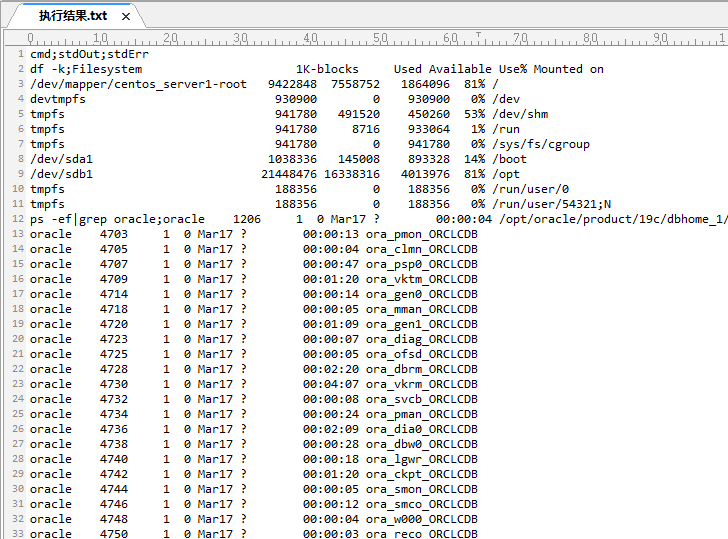The image size is (728, 539).
Task: Click process name 'ora_pman_ORCLCDB'
Action: [x=422, y=414]
